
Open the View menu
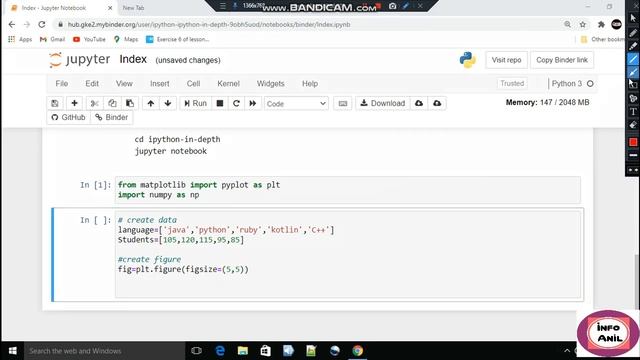(124, 84)
